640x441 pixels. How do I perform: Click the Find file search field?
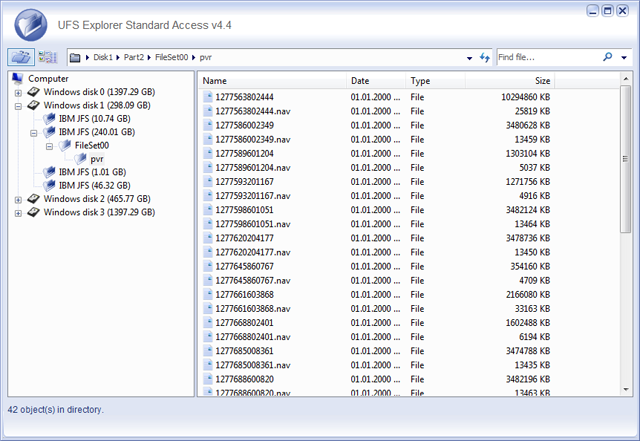point(549,57)
